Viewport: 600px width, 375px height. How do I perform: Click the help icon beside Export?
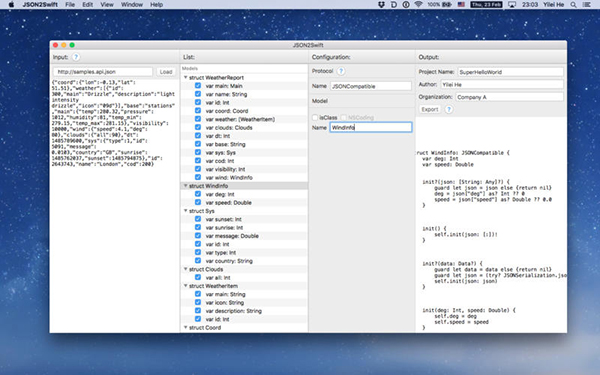click(x=449, y=109)
